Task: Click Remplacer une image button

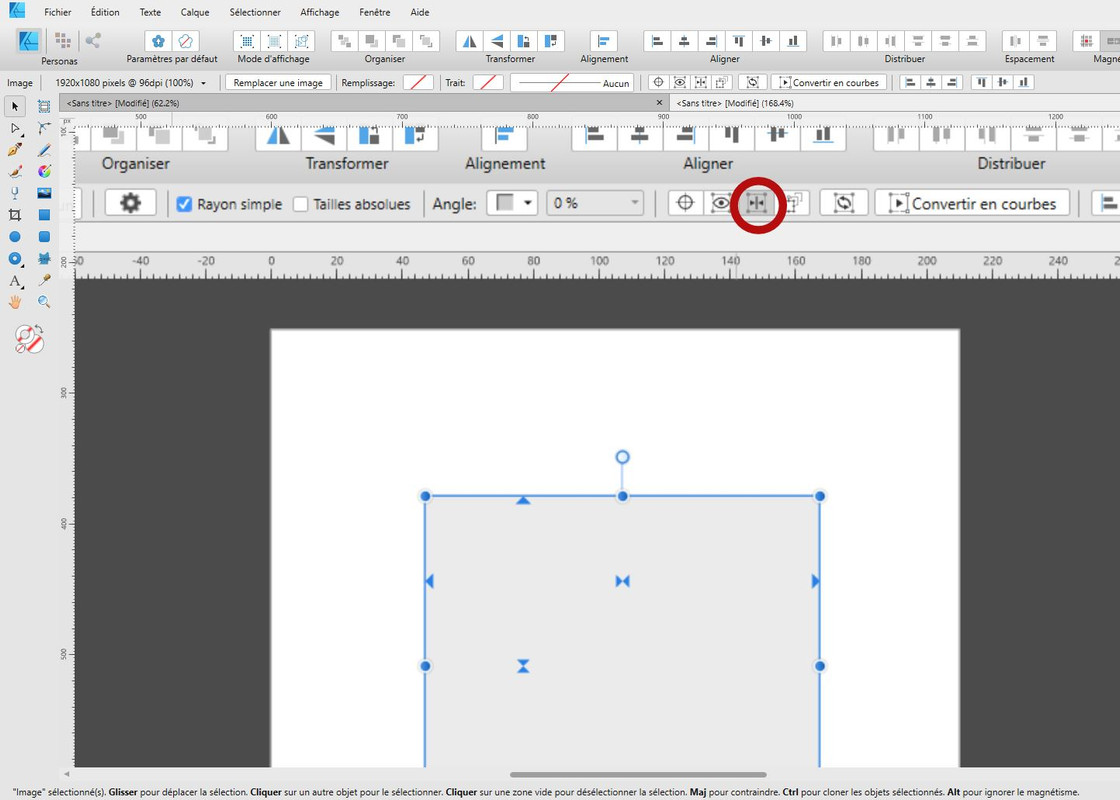Action: 278,82
